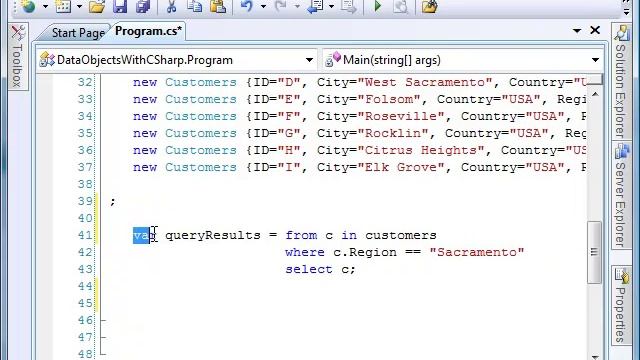
Task: Save Program.cs with the floppy disk icon
Action: pos(120,6)
